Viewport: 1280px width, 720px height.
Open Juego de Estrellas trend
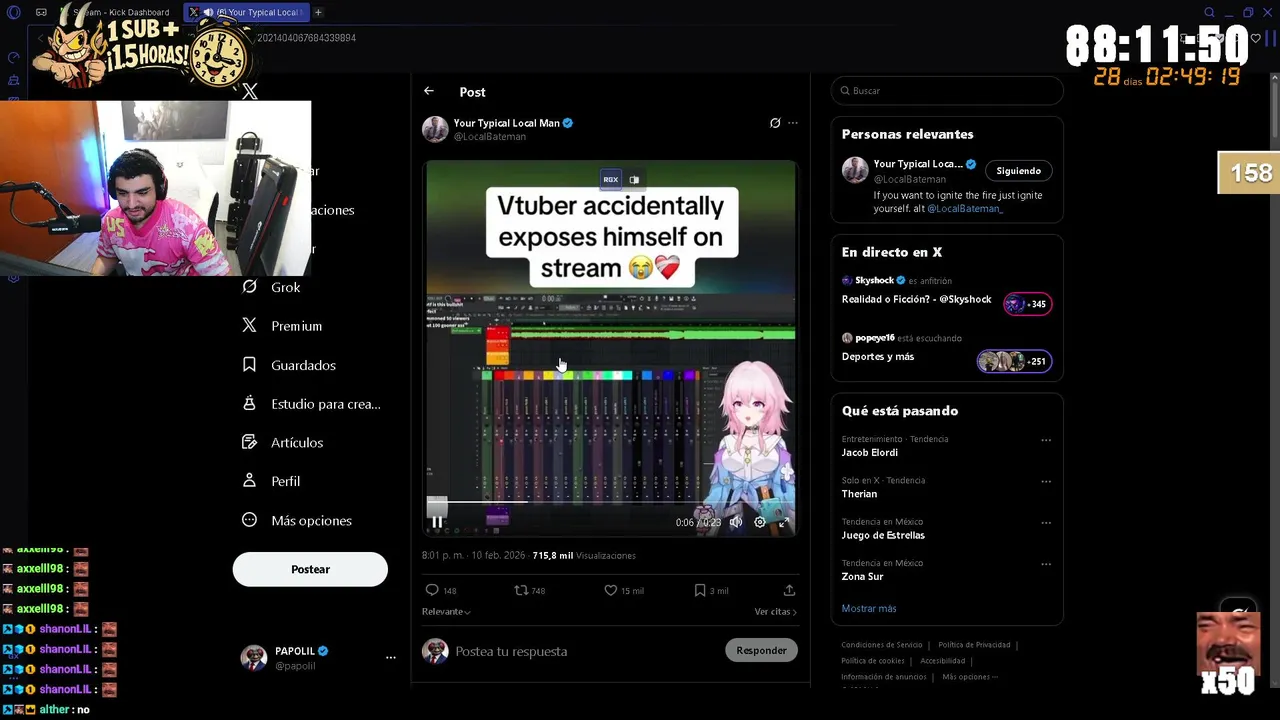[883, 535]
